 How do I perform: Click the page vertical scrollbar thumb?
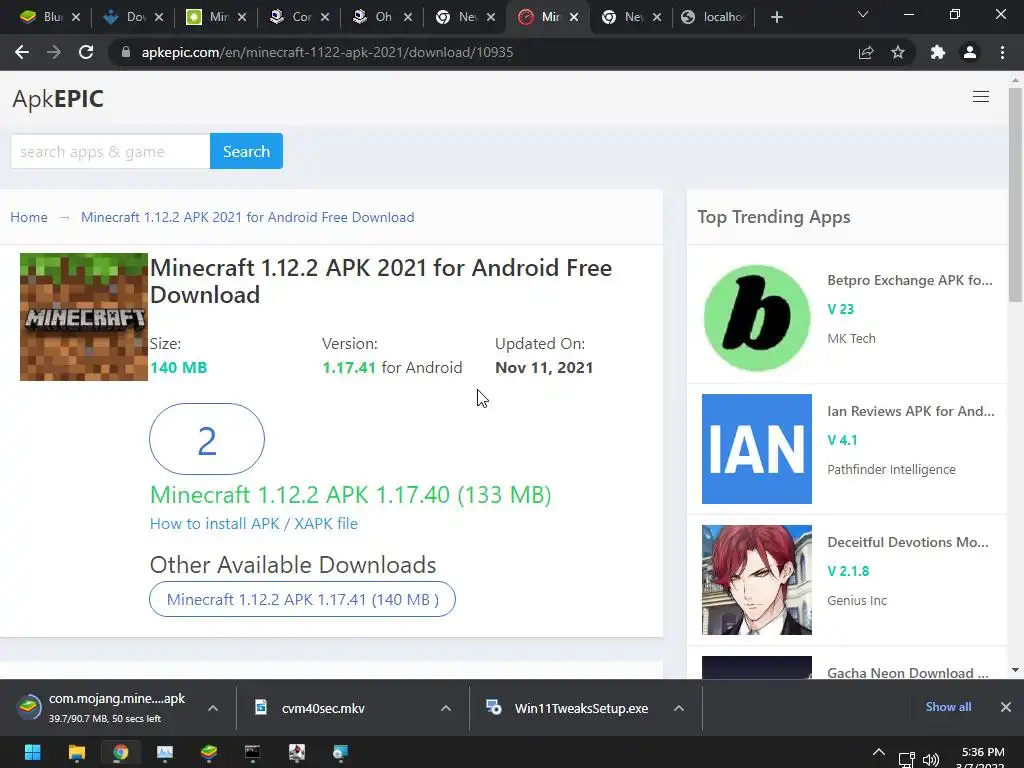click(x=1015, y=196)
